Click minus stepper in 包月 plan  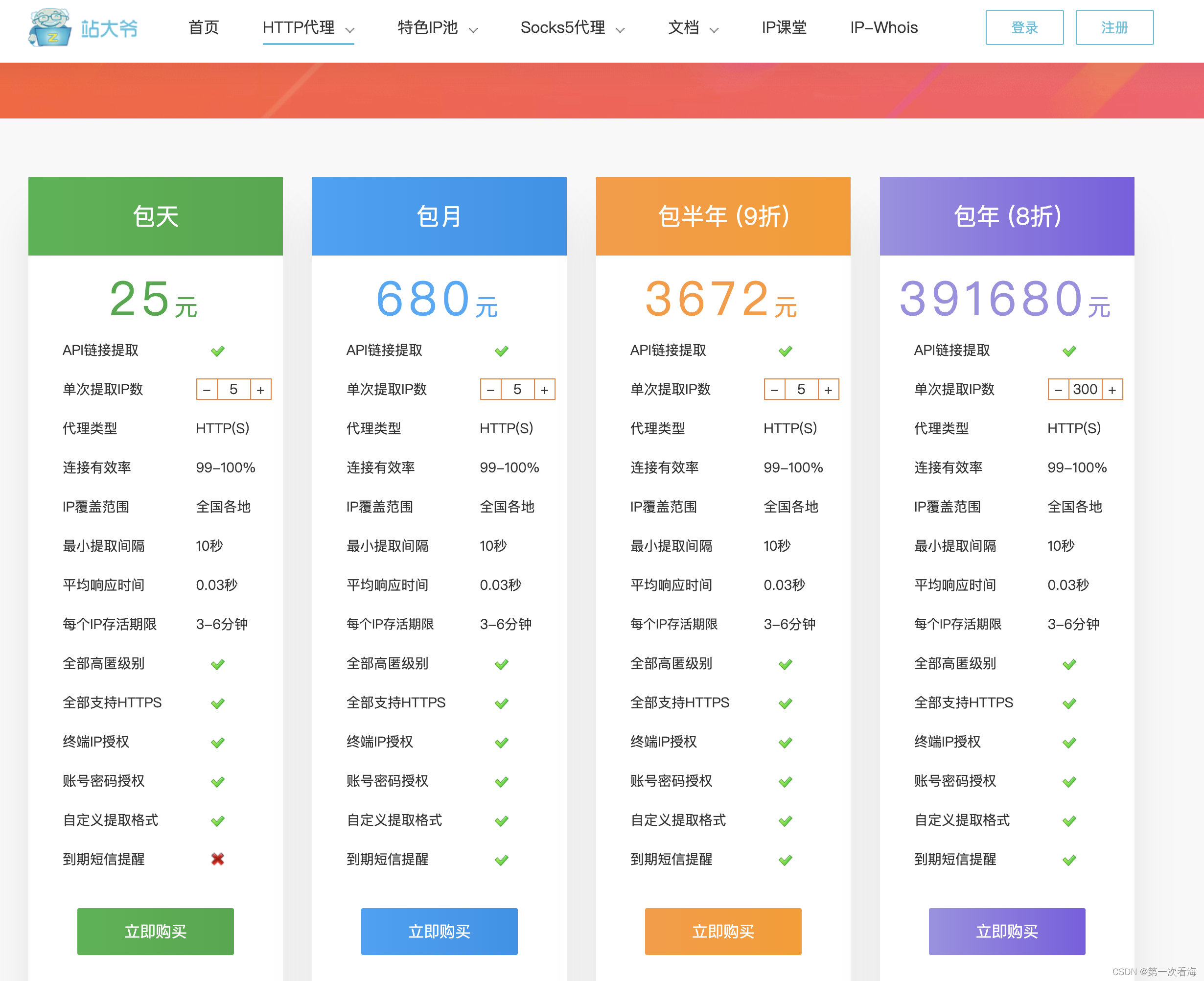click(x=490, y=390)
